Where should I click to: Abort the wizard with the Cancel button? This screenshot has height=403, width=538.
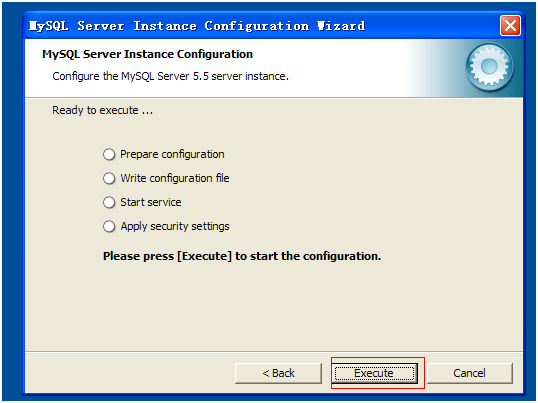click(470, 373)
